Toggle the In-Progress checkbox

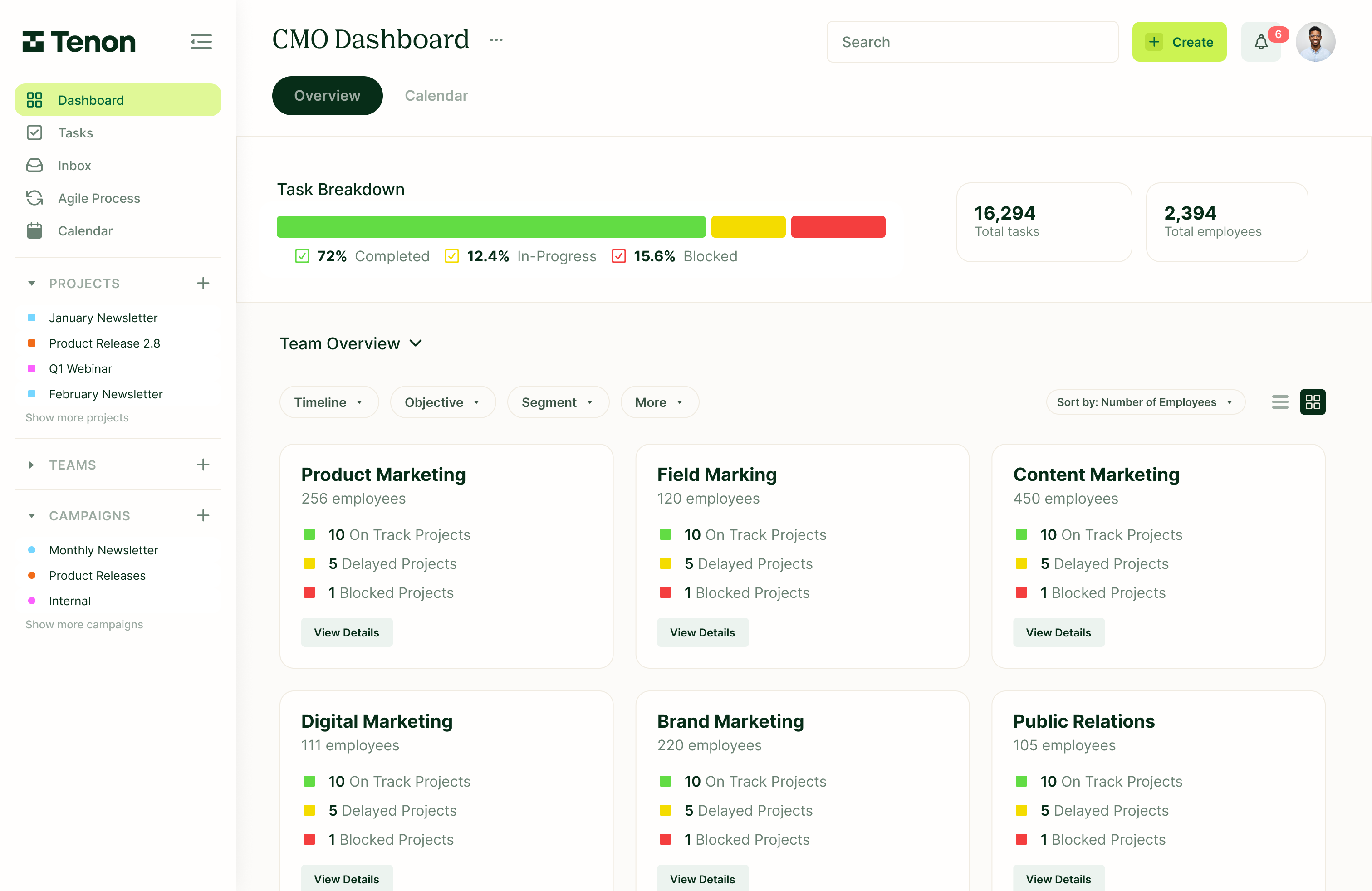[x=451, y=256]
